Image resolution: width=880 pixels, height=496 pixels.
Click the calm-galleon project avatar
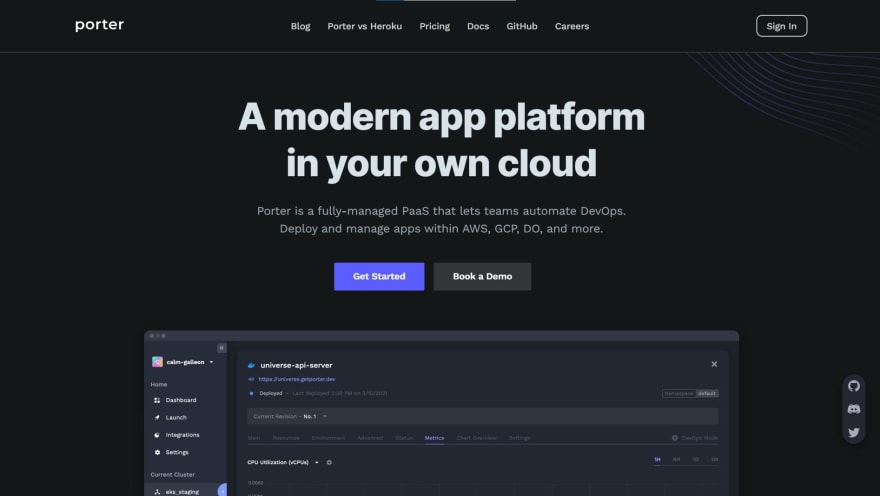coord(157,362)
